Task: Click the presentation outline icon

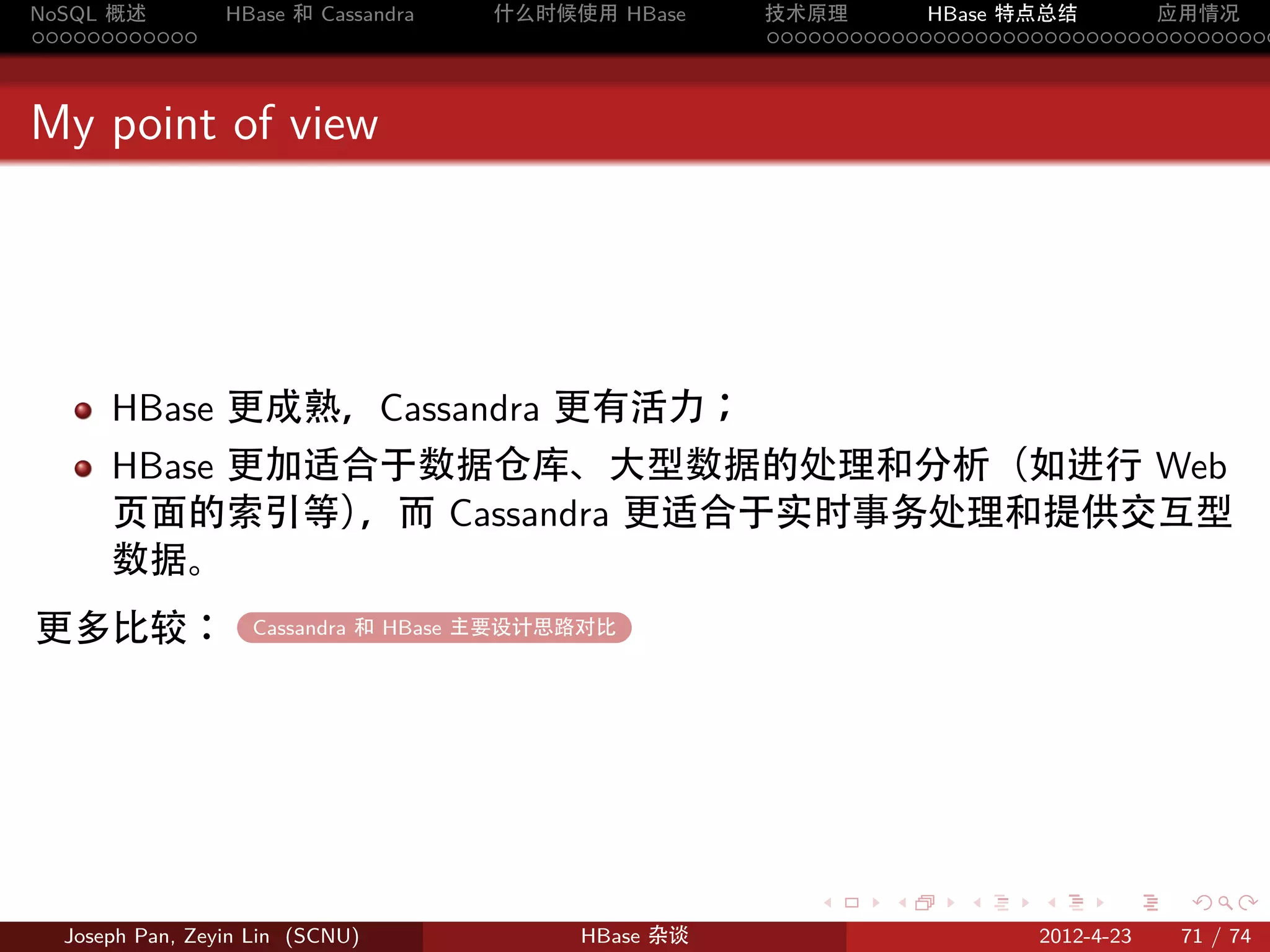Action: pos(1150,902)
